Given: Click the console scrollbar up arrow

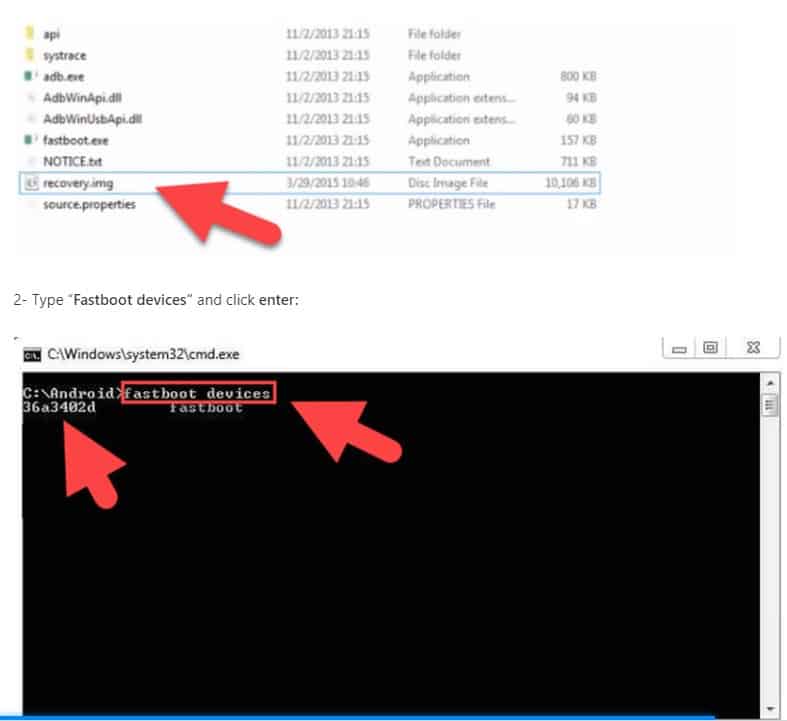Looking at the screenshot, I should pyautogui.click(x=769, y=383).
